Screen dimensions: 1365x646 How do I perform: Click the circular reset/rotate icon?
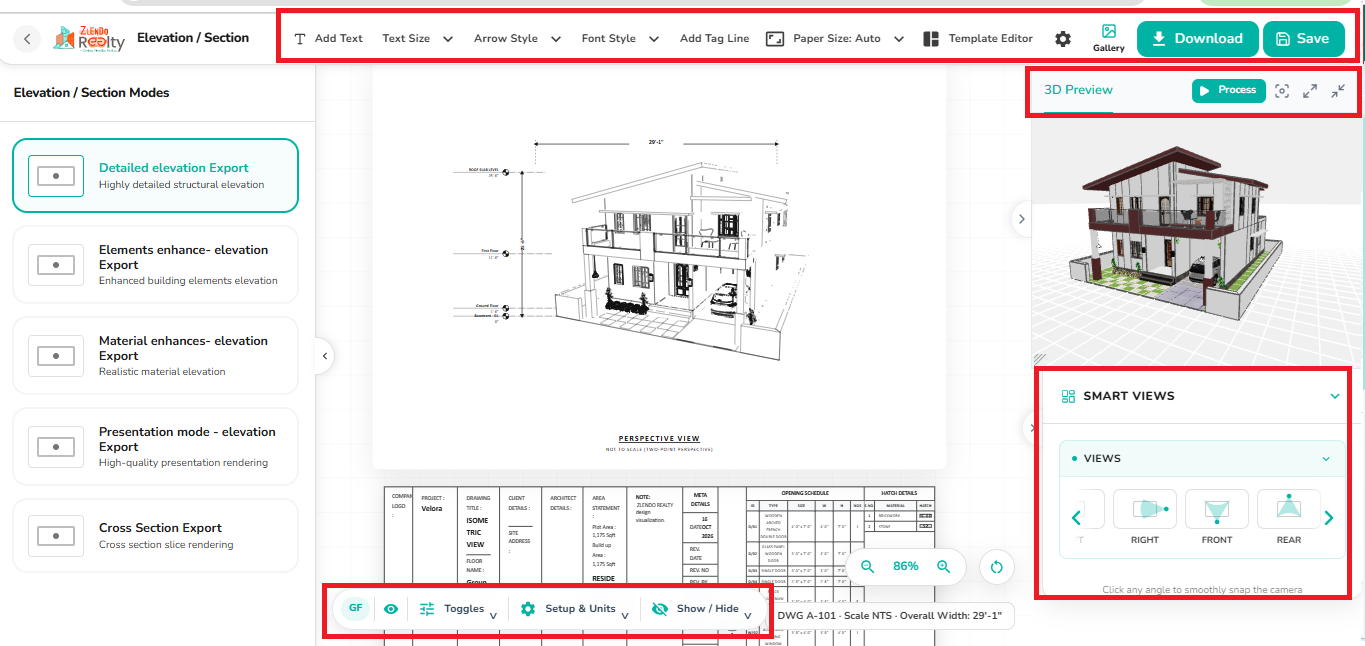coord(996,567)
